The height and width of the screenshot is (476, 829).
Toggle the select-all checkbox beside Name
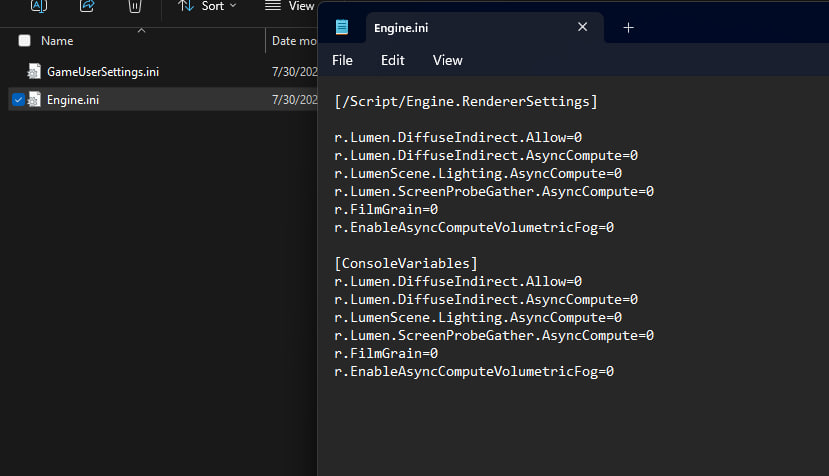pos(24,41)
